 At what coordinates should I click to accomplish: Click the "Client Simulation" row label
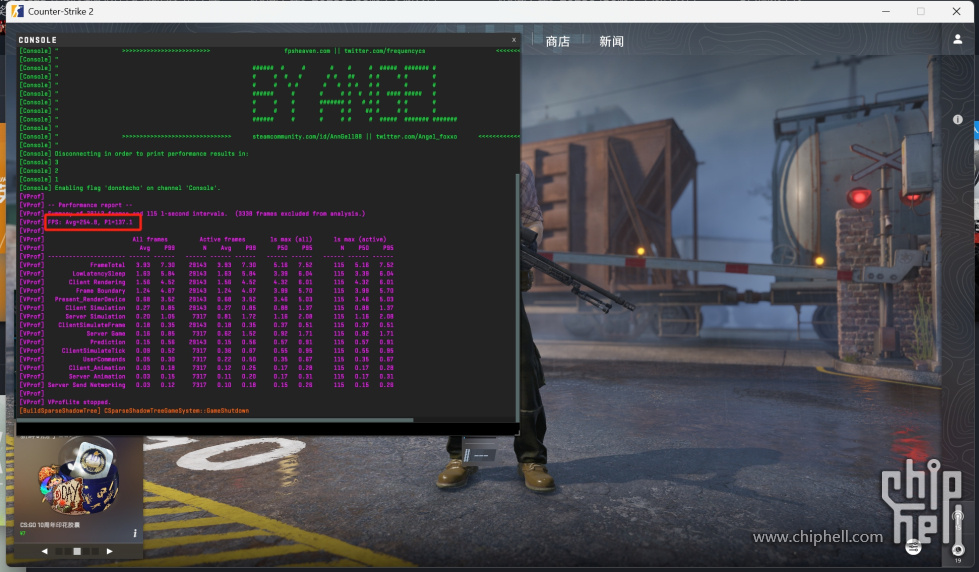click(x=95, y=308)
